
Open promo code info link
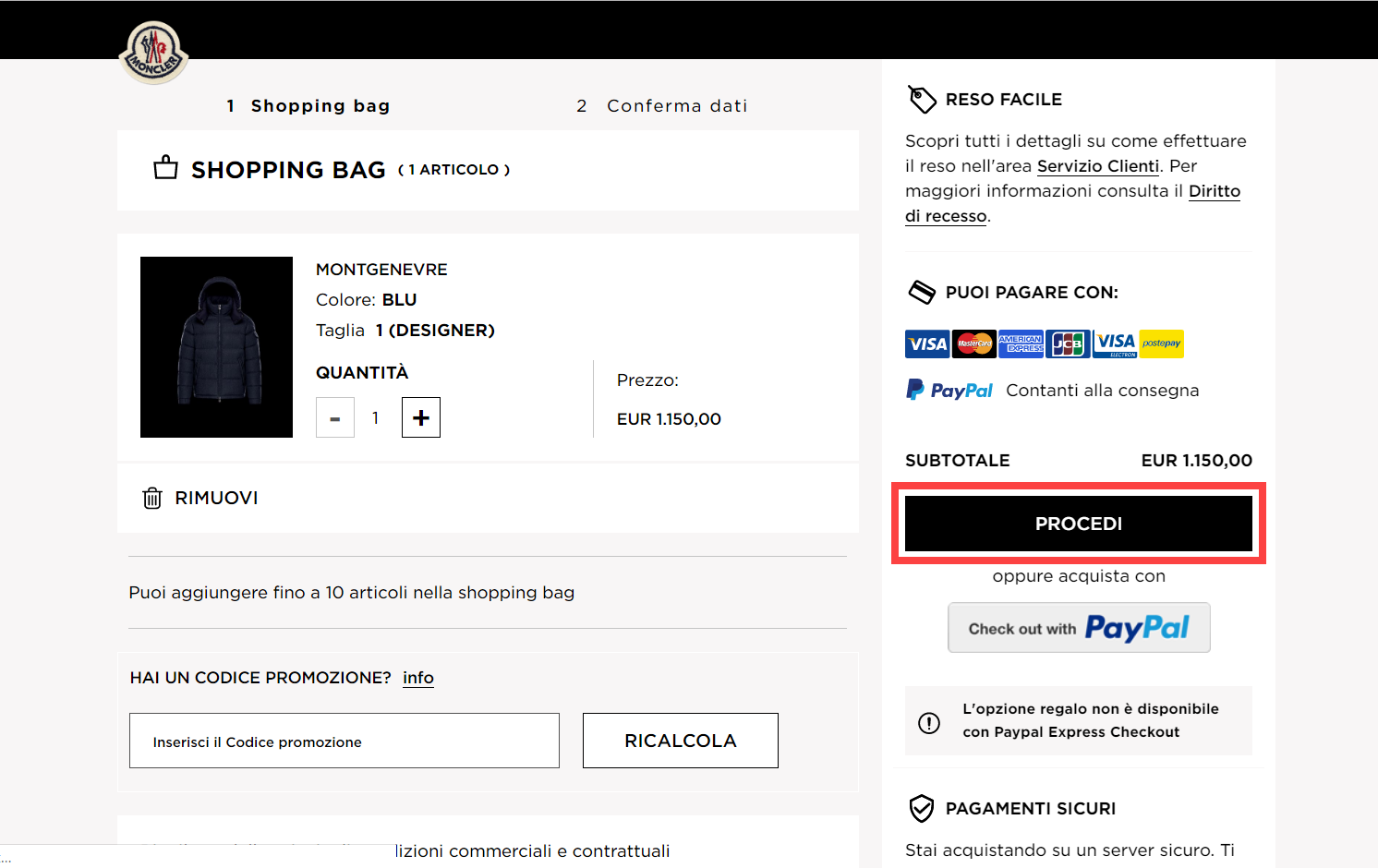pyautogui.click(x=418, y=678)
